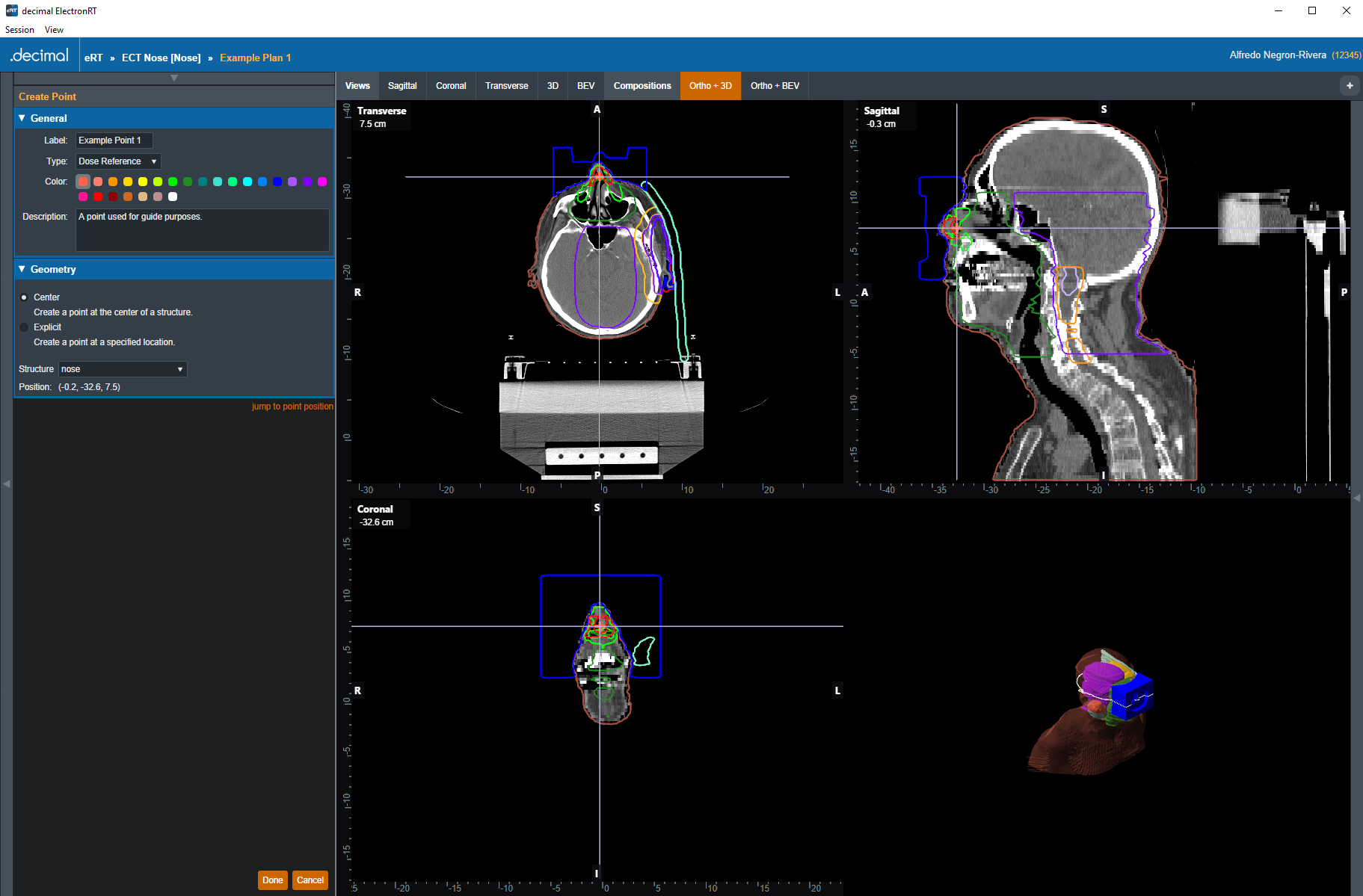Image resolution: width=1363 pixels, height=896 pixels.
Task: Click the right edge panel arrow
Action: point(1356,498)
